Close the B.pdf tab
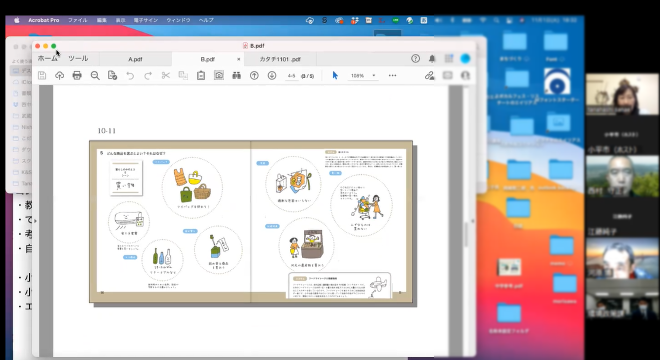 238,59
